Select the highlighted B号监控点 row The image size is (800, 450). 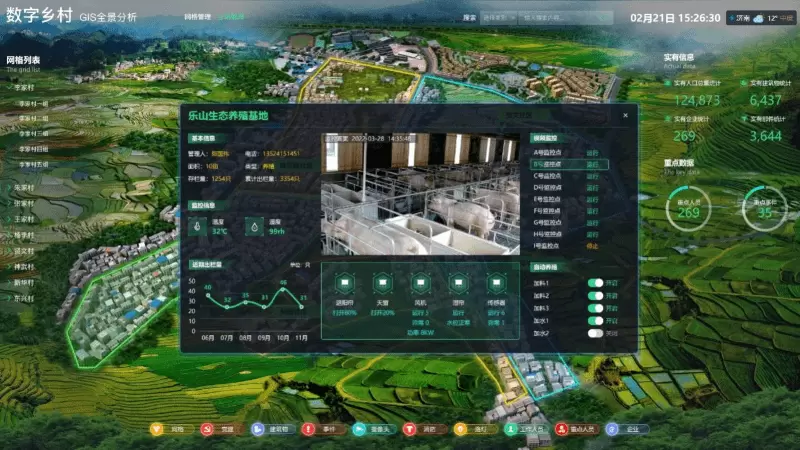coord(569,164)
